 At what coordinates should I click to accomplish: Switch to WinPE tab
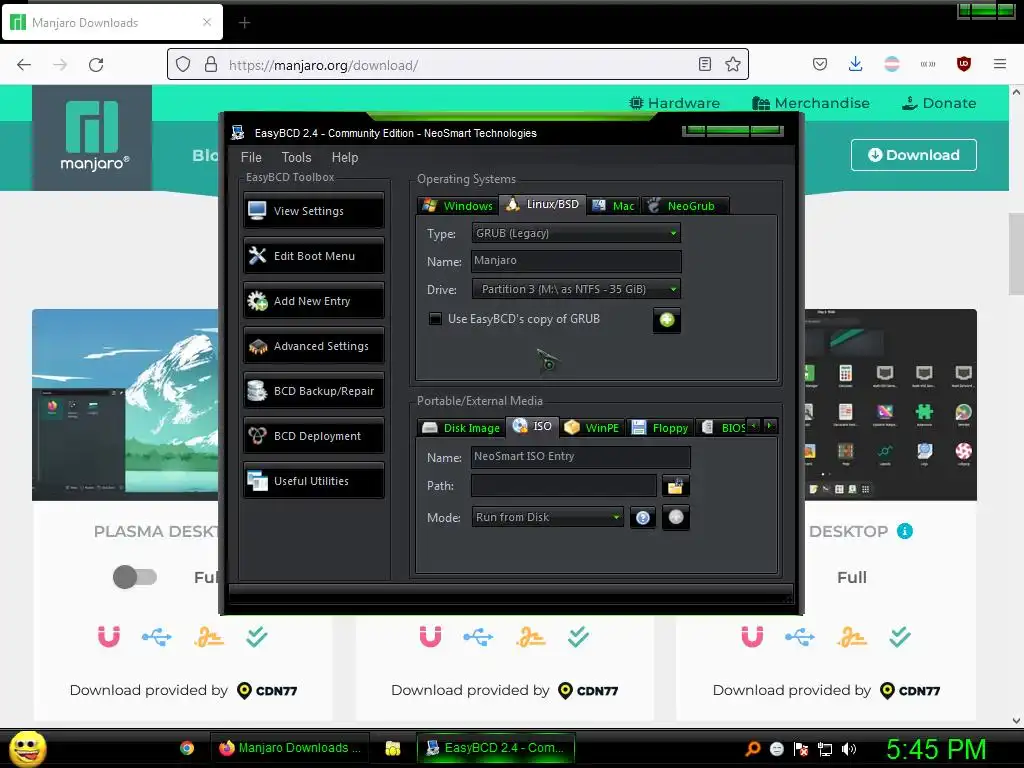(592, 428)
